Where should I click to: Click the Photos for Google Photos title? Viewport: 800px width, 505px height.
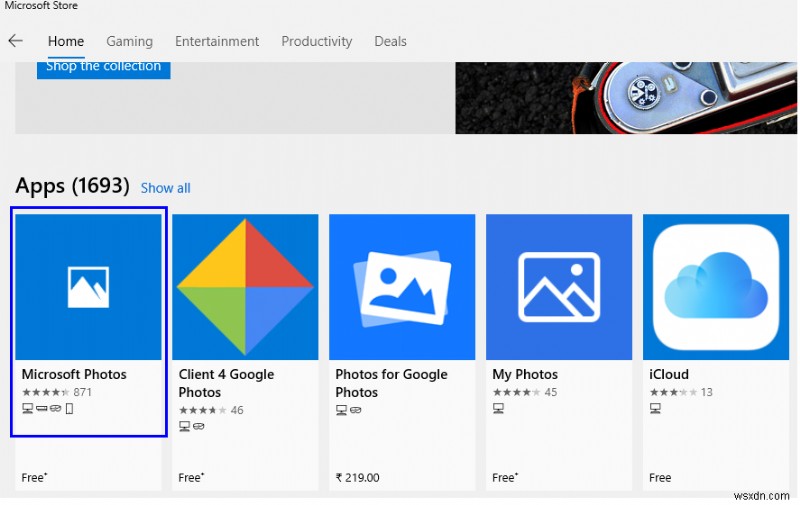click(x=391, y=383)
